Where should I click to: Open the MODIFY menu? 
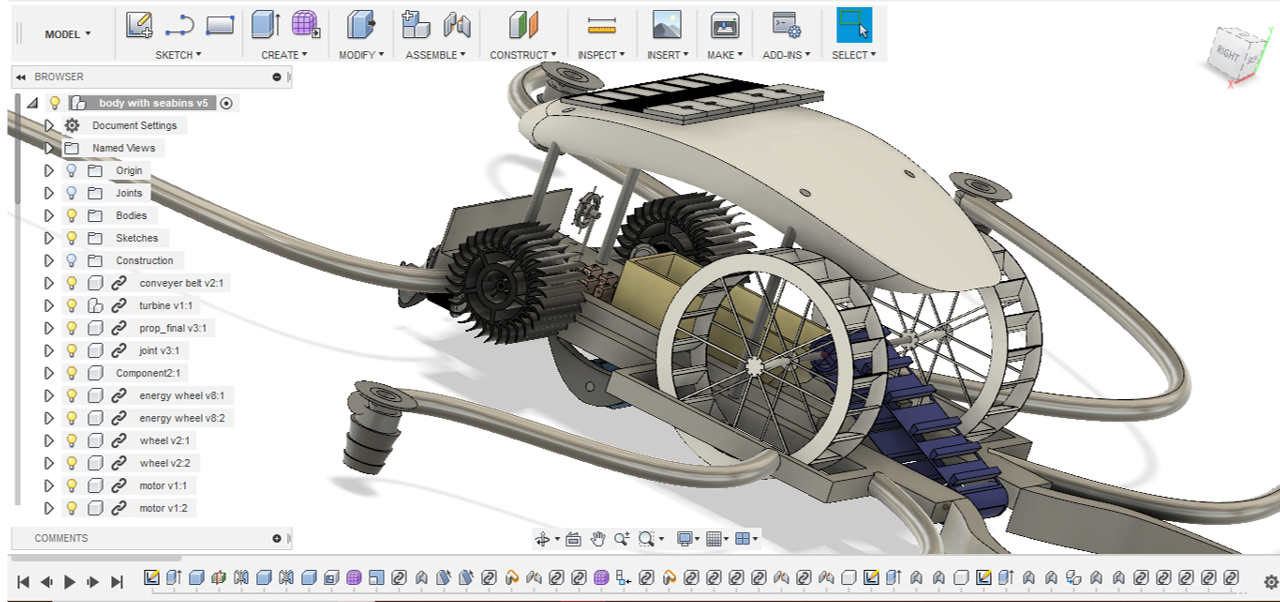click(x=361, y=55)
